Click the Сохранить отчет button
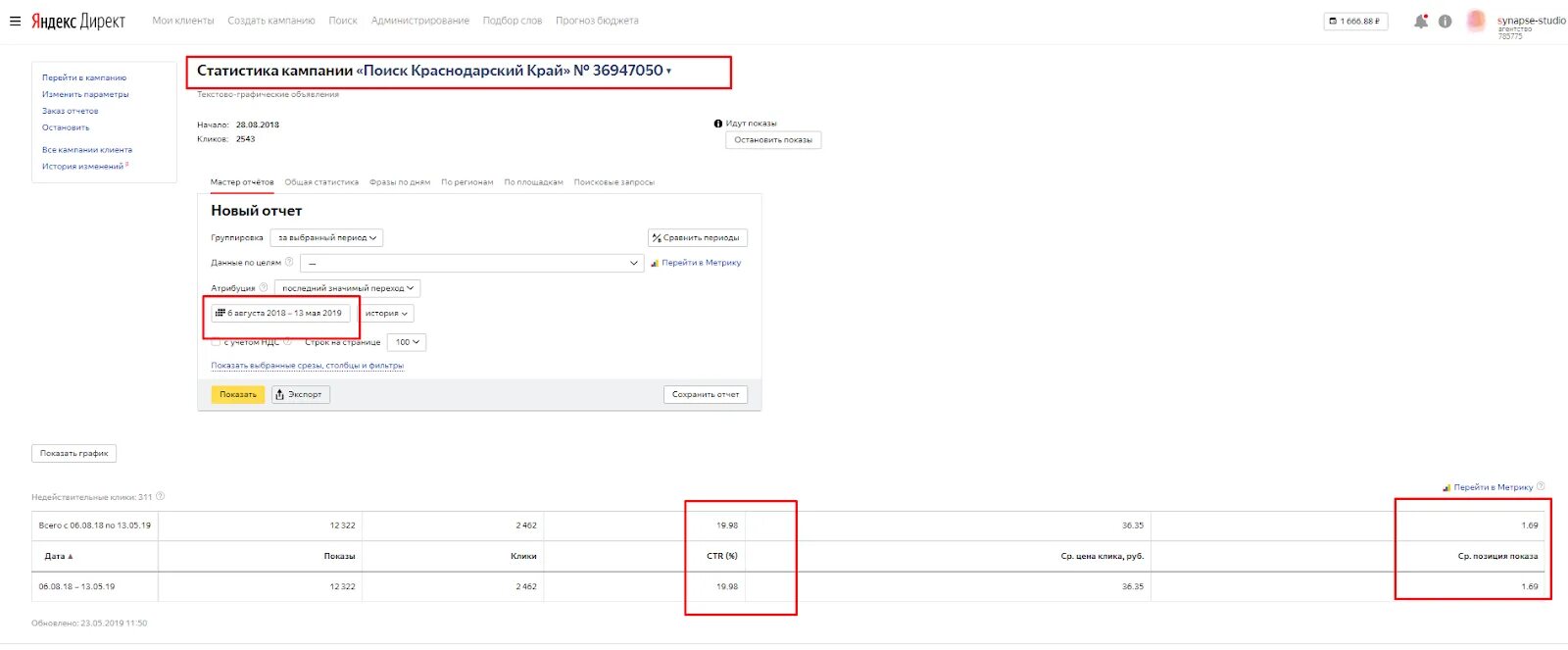Image resolution: width=1568 pixels, height=650 pixels. (x=706, y=394)
